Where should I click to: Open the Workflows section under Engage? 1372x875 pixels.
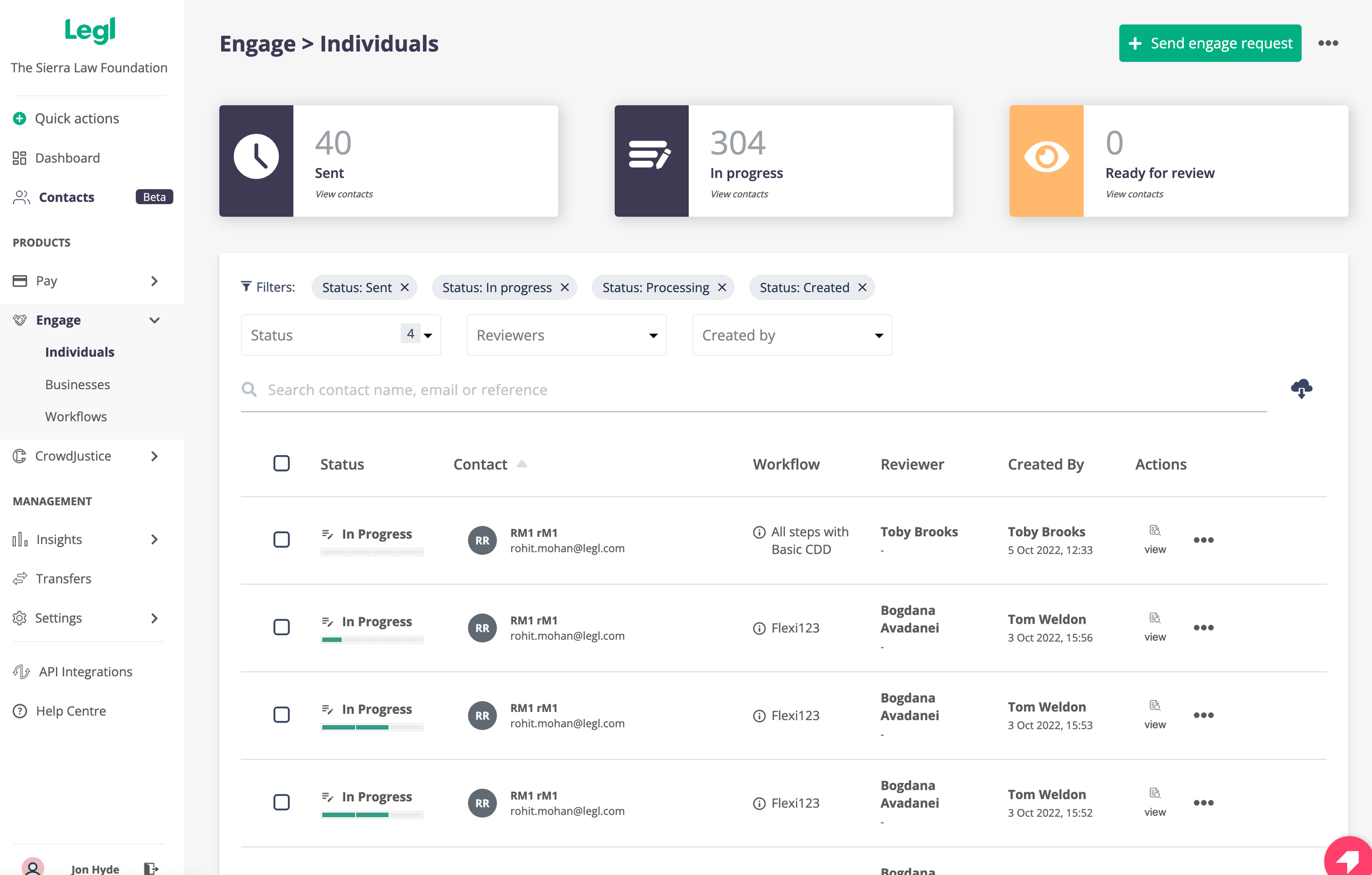pos(76,416)
